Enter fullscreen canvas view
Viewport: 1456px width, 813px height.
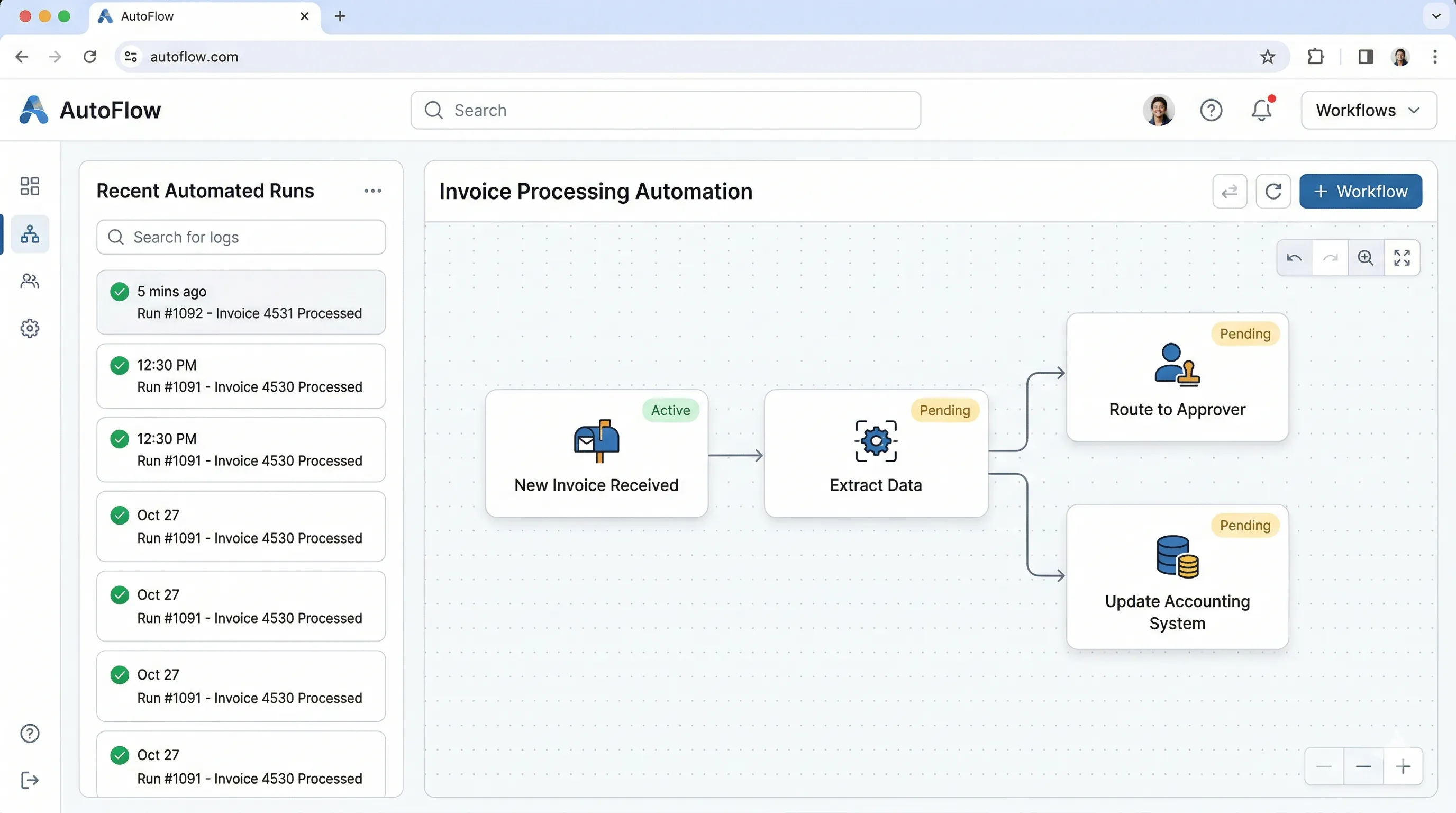coord(1403,258)
